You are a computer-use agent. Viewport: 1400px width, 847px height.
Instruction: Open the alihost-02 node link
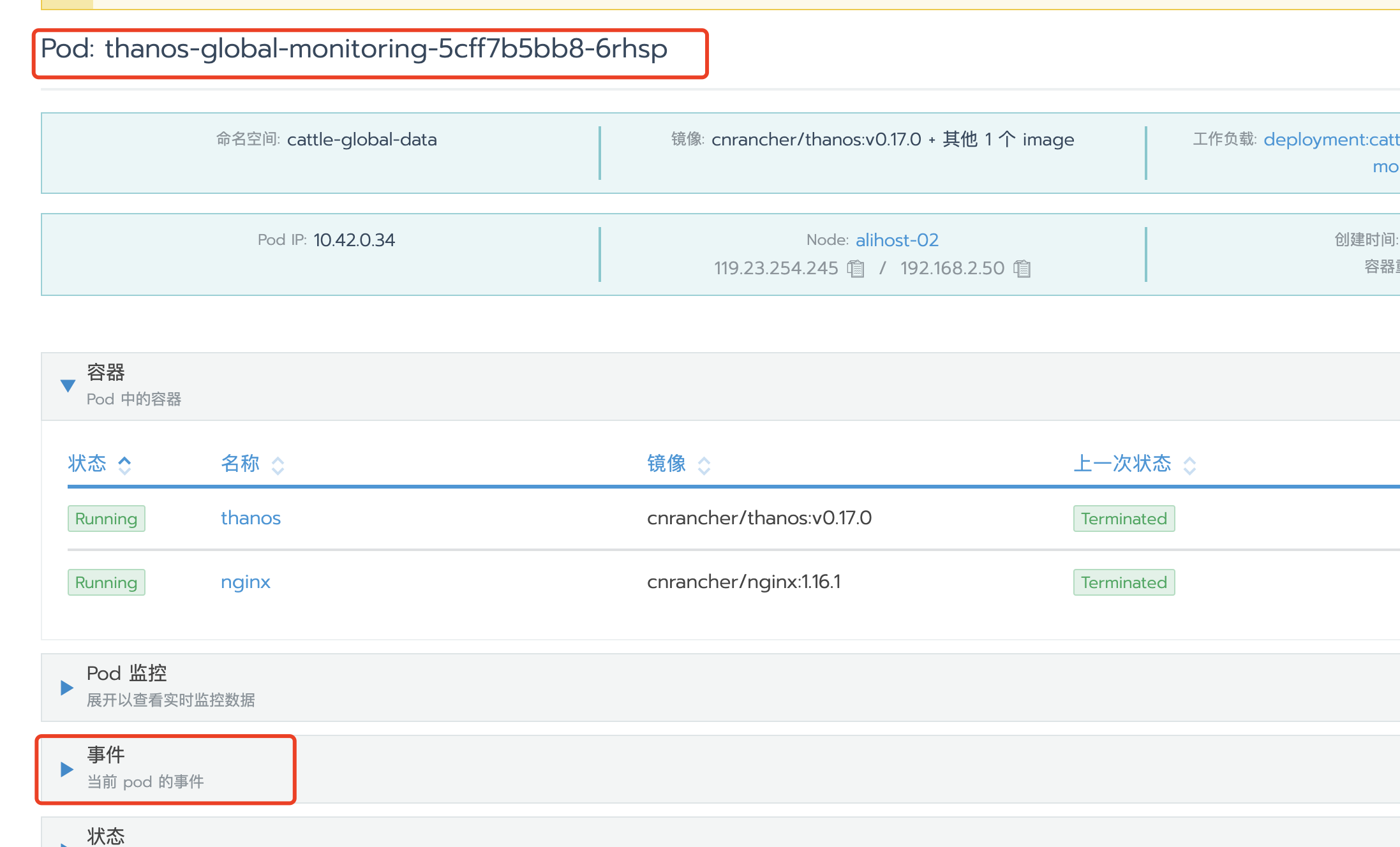(897, 240)
